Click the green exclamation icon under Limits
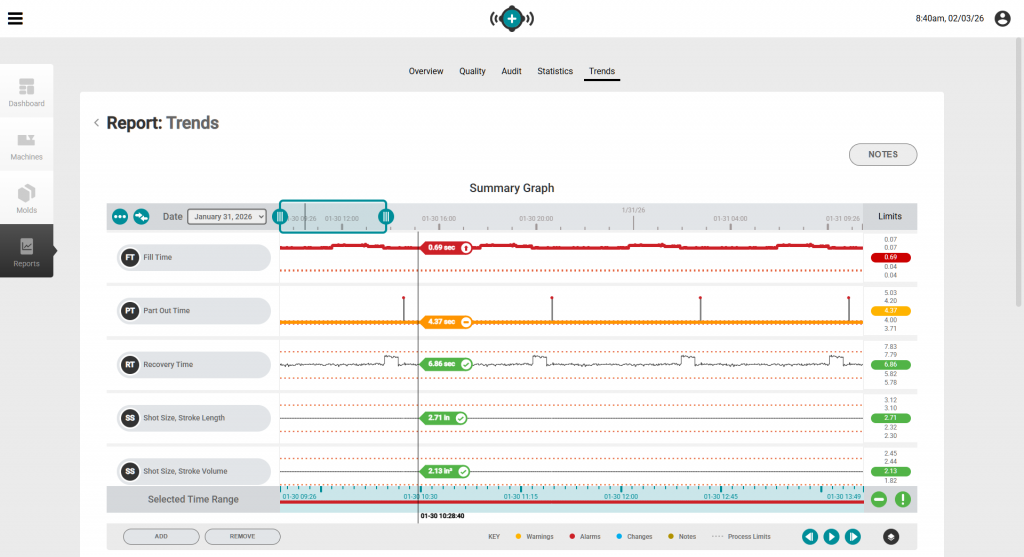Viewport: 1024px width, 557px height. coord(903,500)
